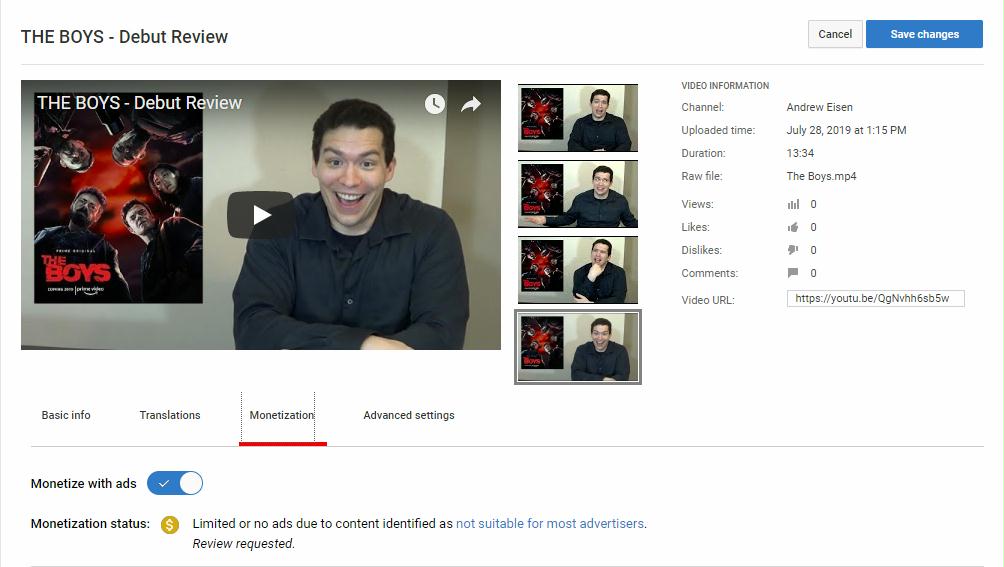Screen dimensions: 1004x567
Task: Click the yellow monetization dollar icon
Action: coord(170,525)
